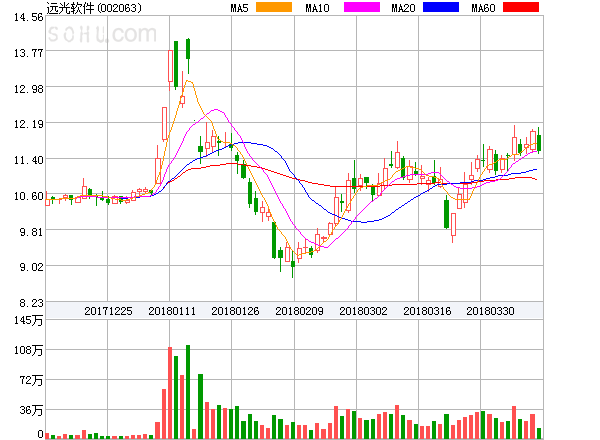600x440 pixels.
Task: Click the 20180302 date label
Action: [x=363, y=311]
